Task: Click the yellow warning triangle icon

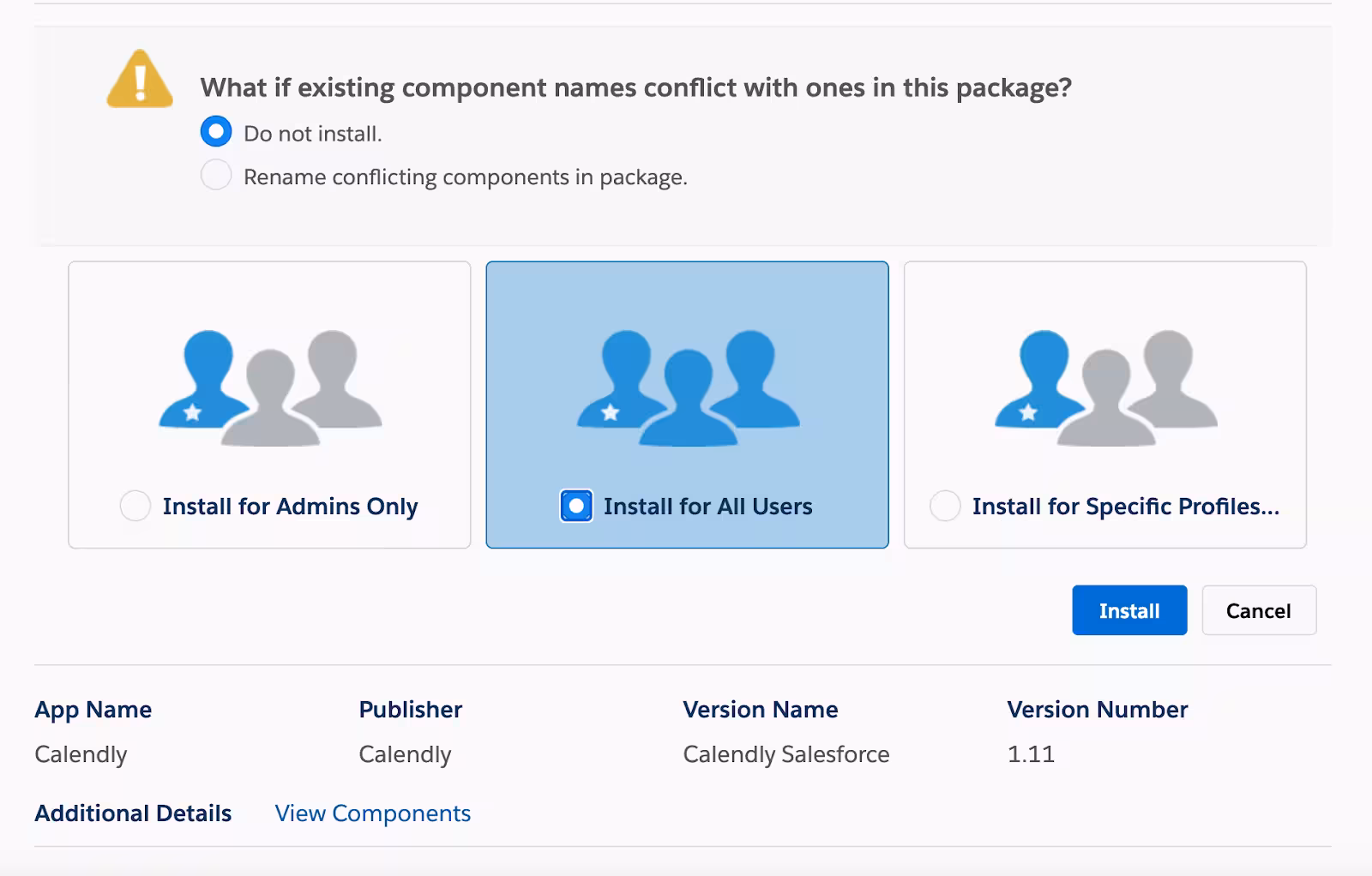Action: tap(140, 80)
